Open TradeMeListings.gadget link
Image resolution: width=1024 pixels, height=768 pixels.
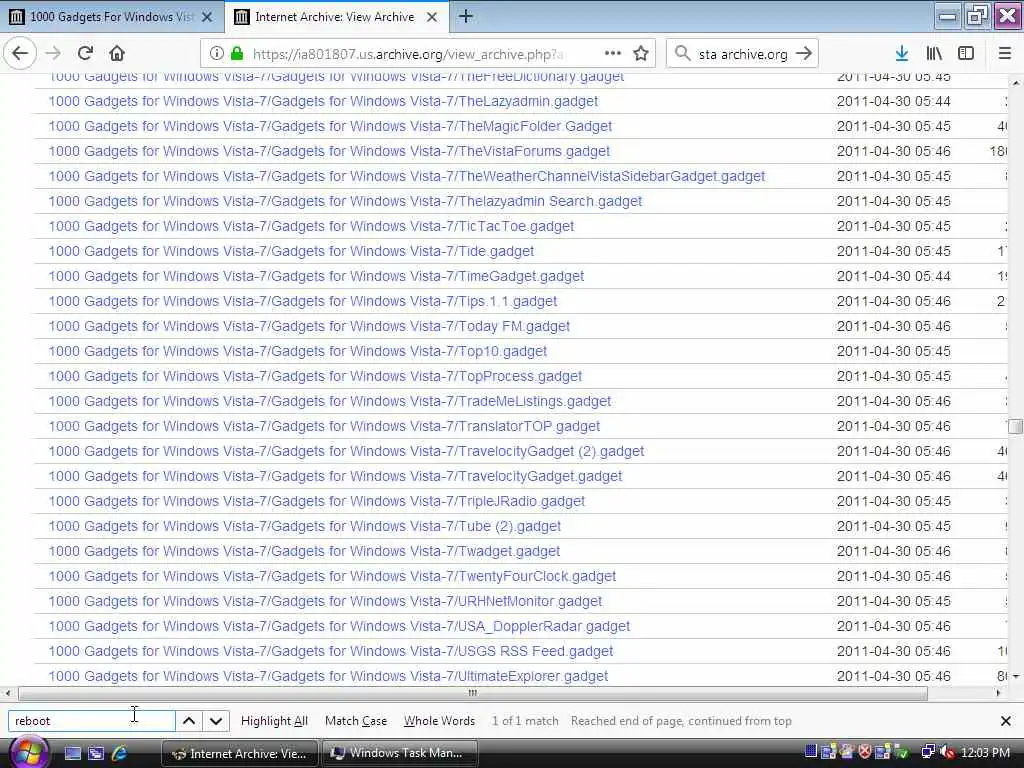click(x=330, y=401)
